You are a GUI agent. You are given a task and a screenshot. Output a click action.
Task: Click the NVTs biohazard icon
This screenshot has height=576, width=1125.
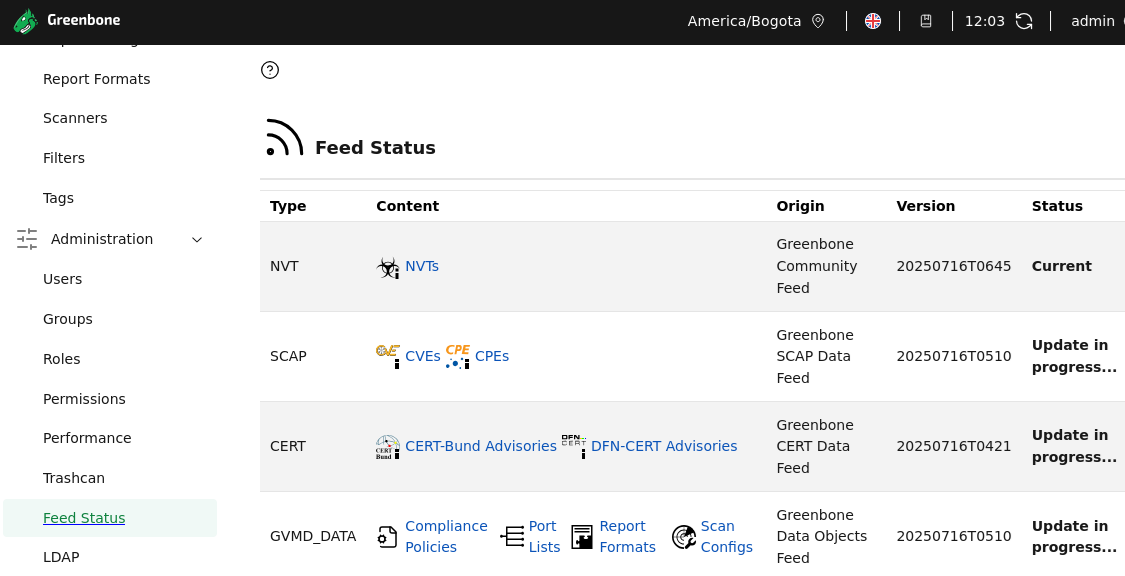coord(388,267)
